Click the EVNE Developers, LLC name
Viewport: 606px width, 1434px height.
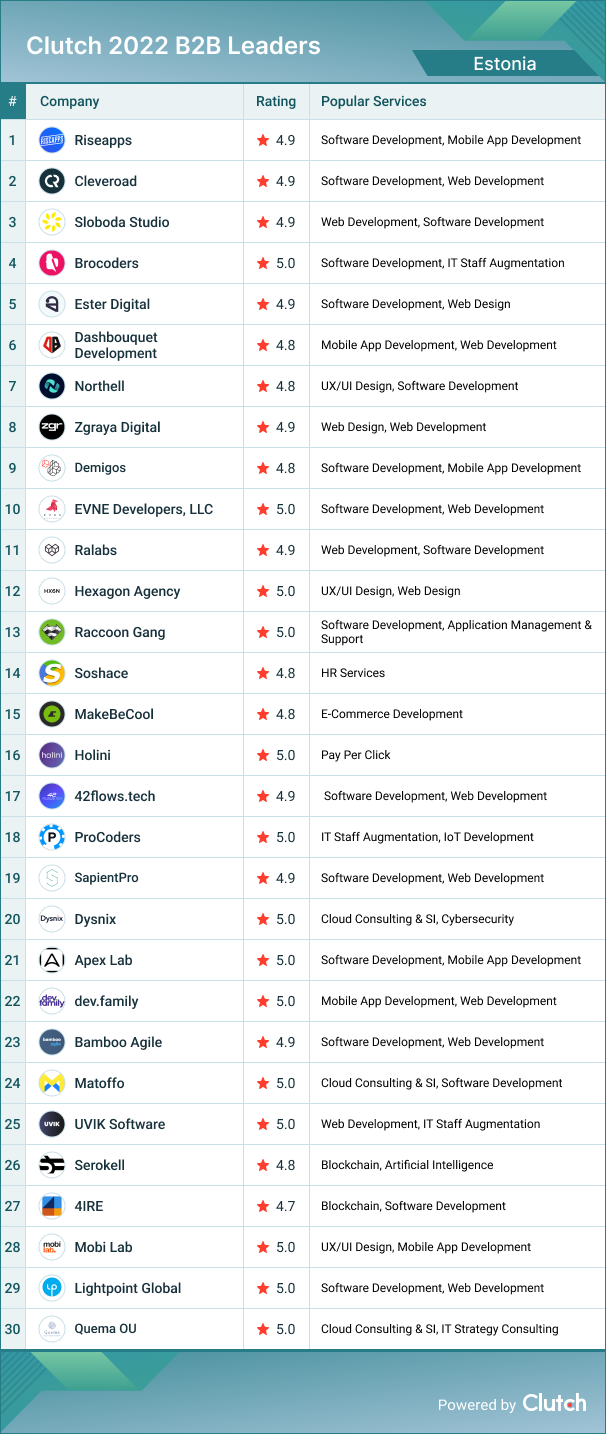[143, 509]
